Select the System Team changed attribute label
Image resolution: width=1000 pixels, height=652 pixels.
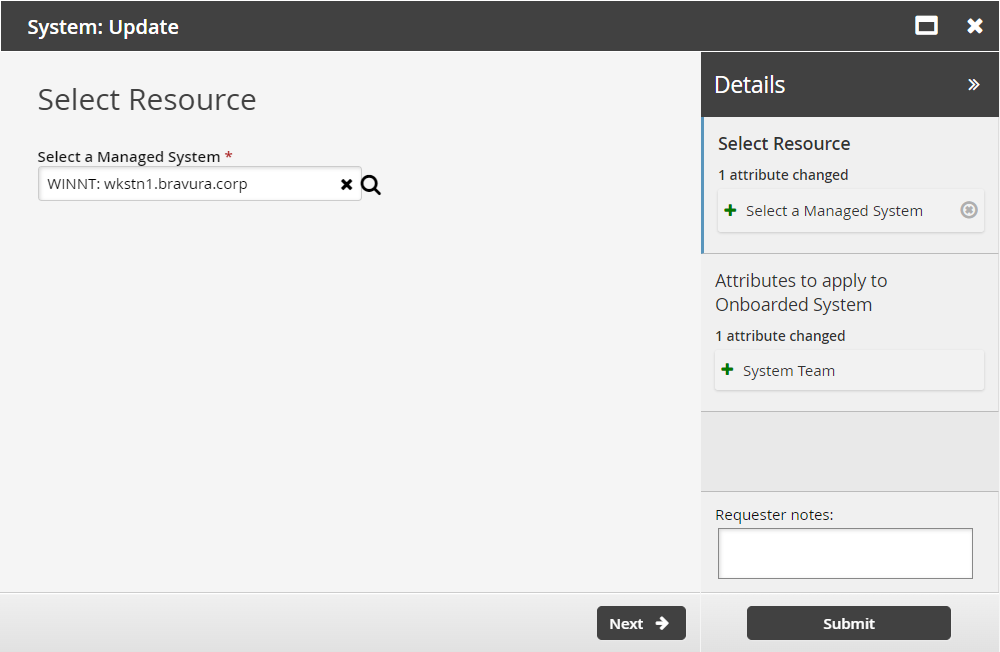[789, 371]
